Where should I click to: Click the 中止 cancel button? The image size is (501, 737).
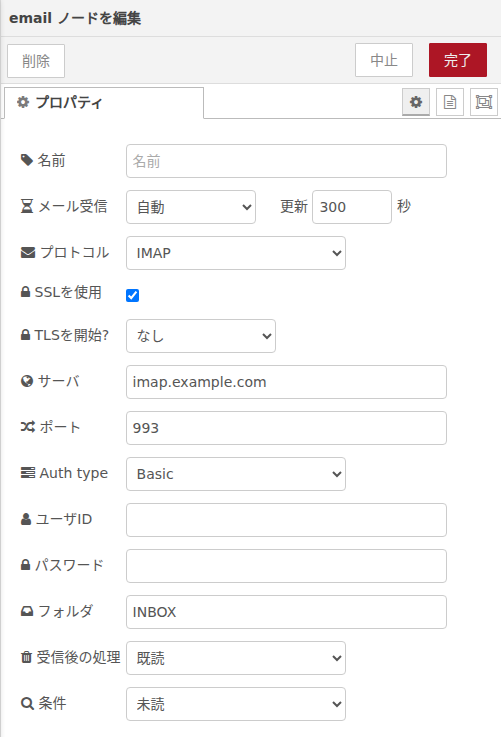[384, 60]
